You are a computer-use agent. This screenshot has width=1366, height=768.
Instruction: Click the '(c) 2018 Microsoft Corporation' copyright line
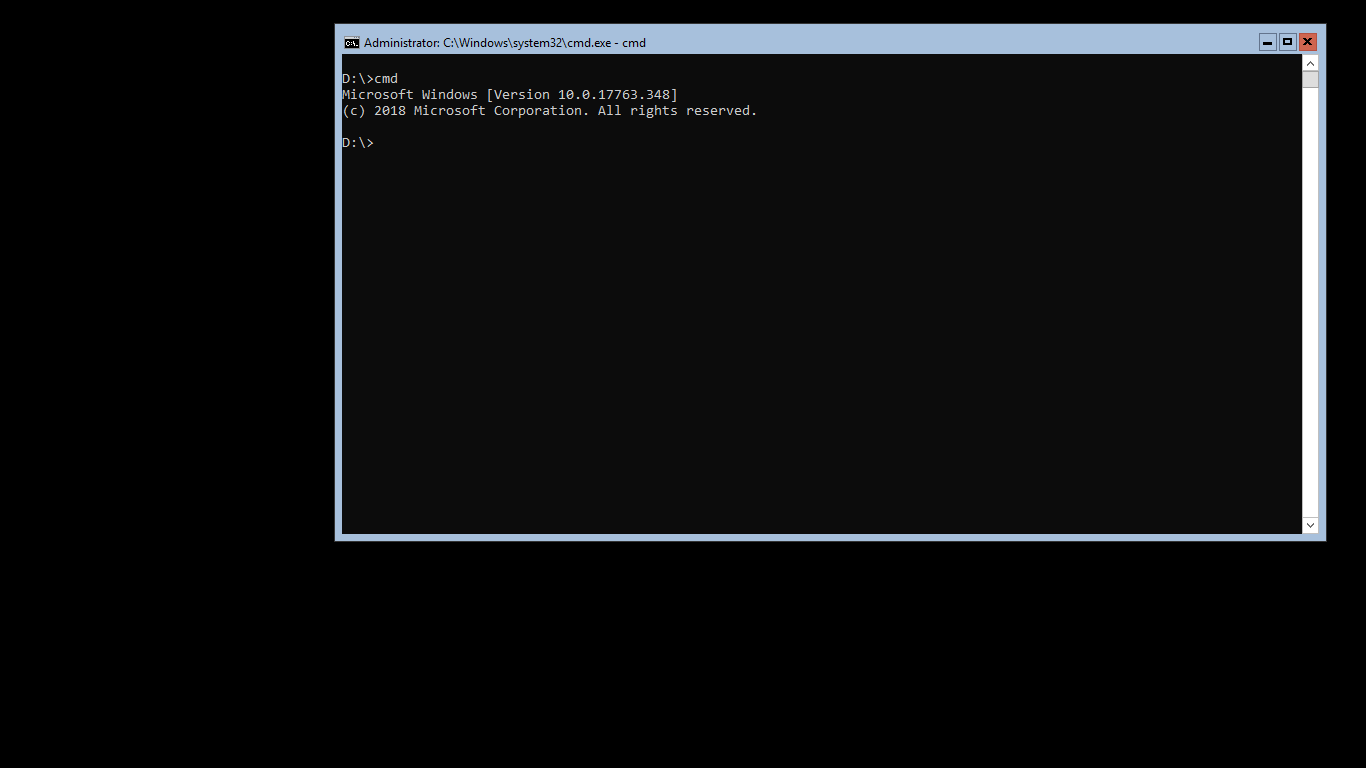pyautogui.click(x=550, y=111)
